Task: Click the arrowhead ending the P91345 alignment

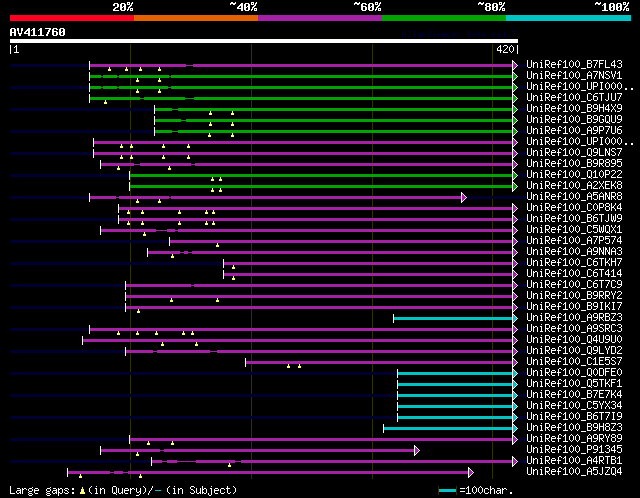Action: coord(417,451)
